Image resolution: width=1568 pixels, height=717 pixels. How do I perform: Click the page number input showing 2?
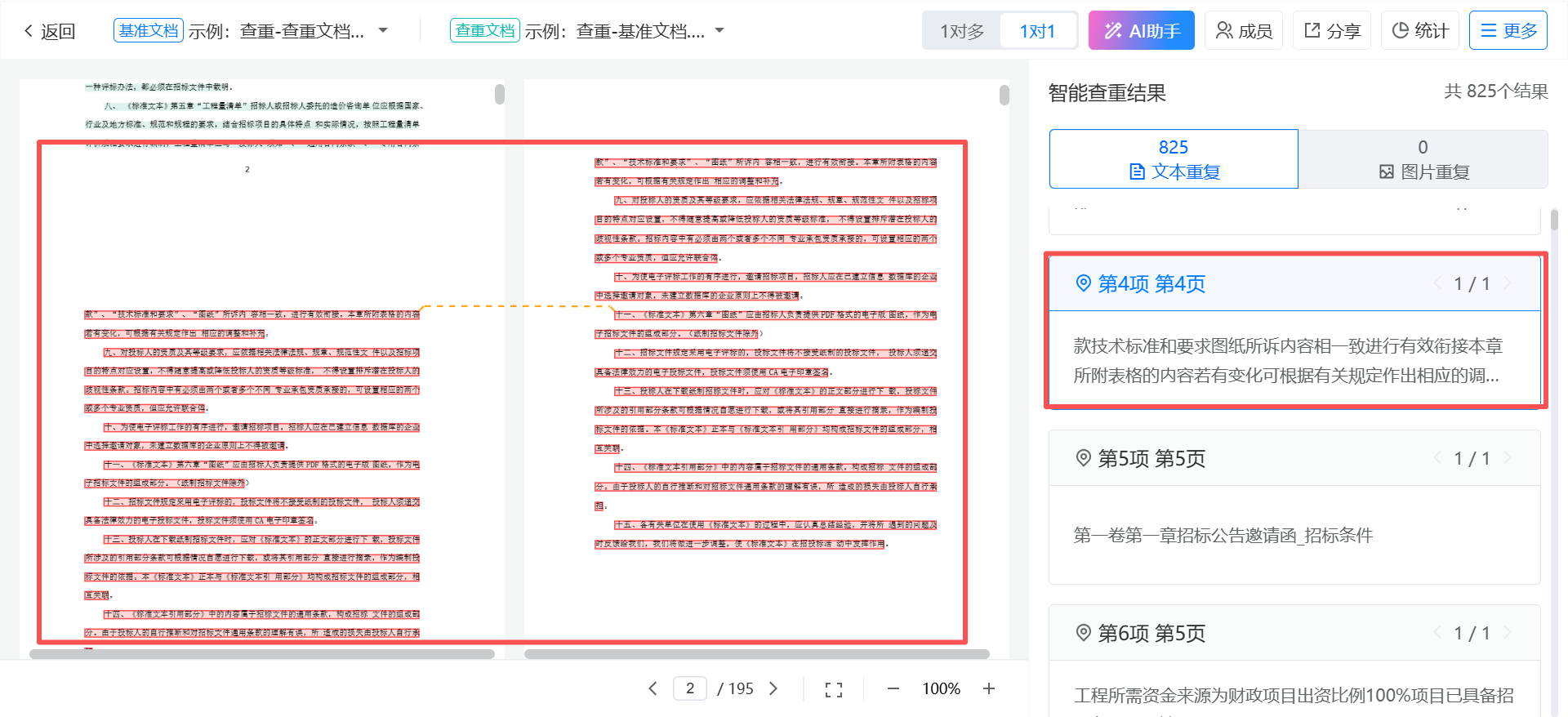tap(690, 688)
